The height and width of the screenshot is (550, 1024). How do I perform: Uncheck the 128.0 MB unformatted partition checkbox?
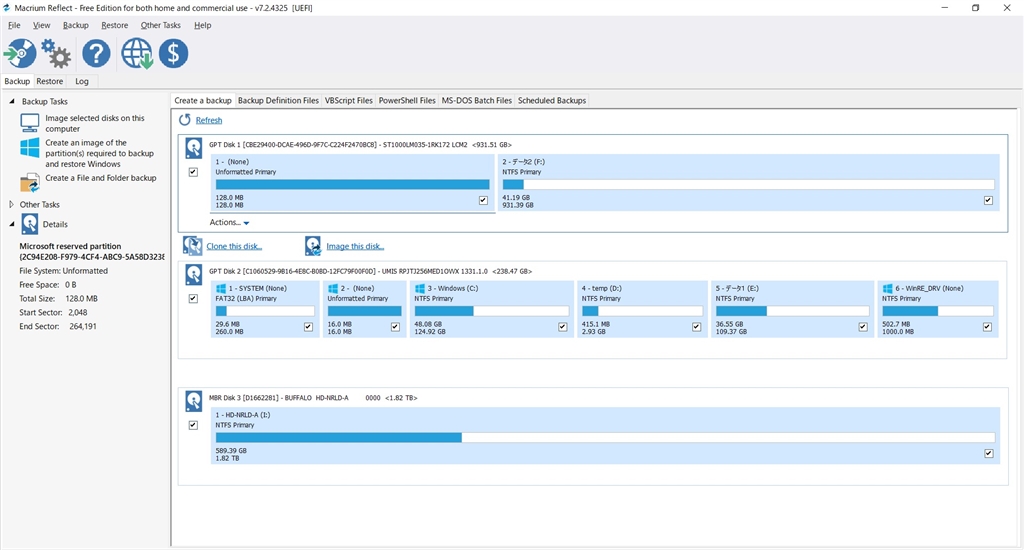tap(483, 201)
